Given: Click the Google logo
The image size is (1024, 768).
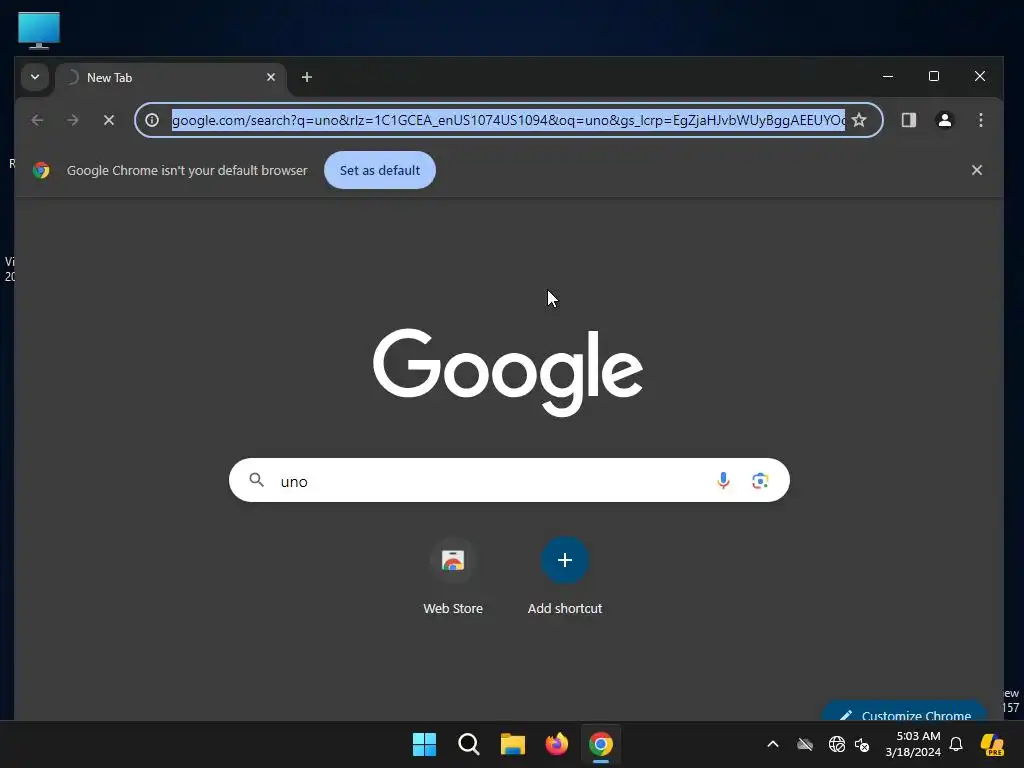Looking at the screenshot, I should [x=508, y=372].
